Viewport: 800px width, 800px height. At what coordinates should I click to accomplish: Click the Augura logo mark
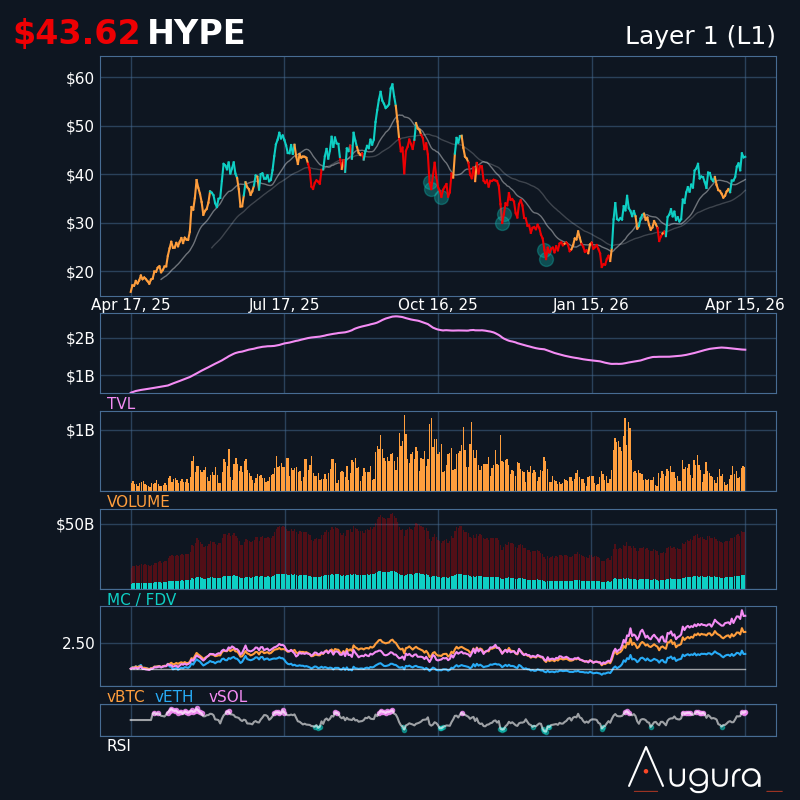pos(646,768)
